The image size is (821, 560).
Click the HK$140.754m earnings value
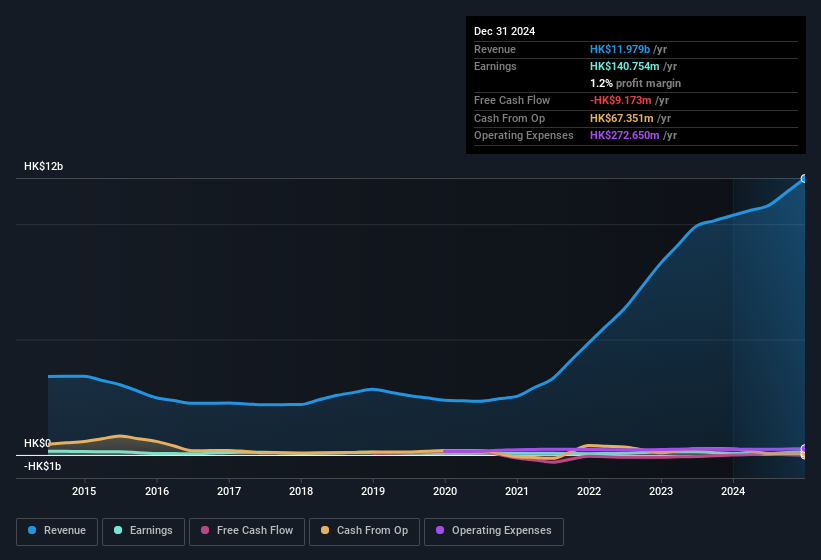pos(625,66)
